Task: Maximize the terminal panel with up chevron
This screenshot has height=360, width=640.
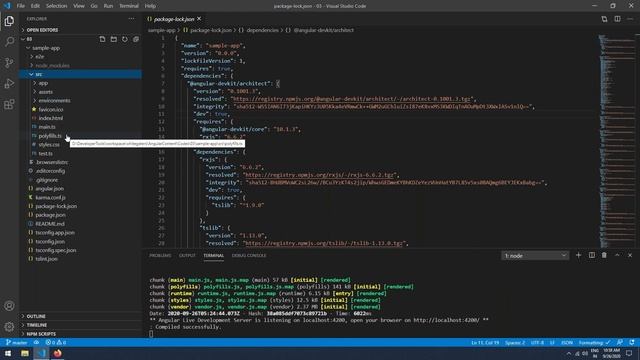Action: point(617,255)
